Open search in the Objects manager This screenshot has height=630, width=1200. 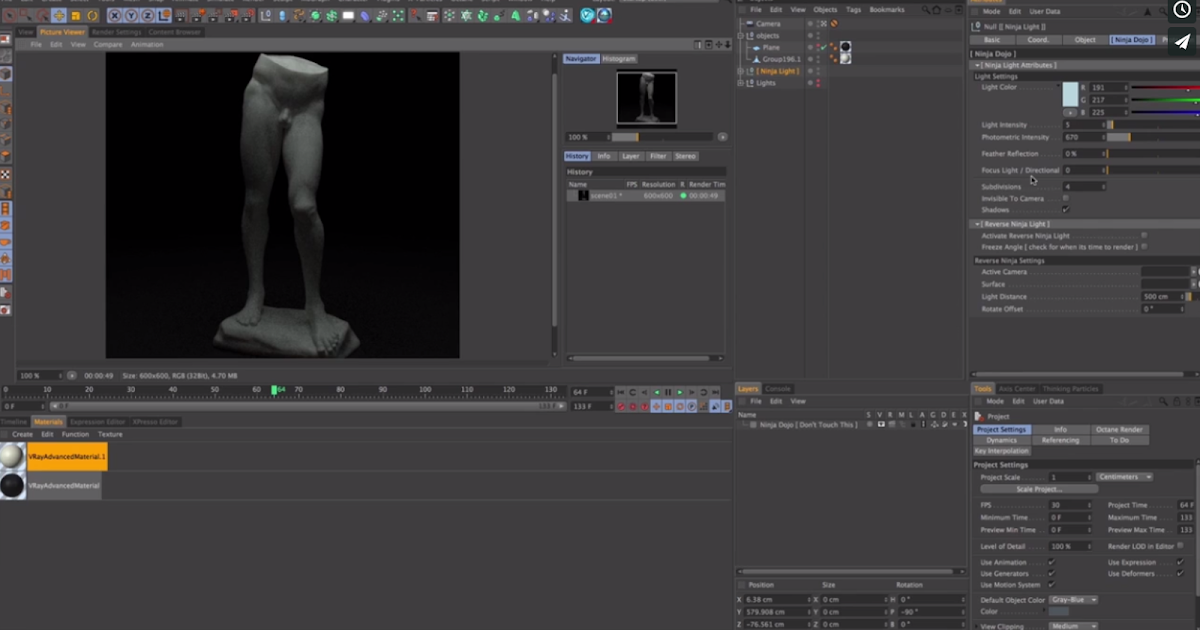click(926, 9)
